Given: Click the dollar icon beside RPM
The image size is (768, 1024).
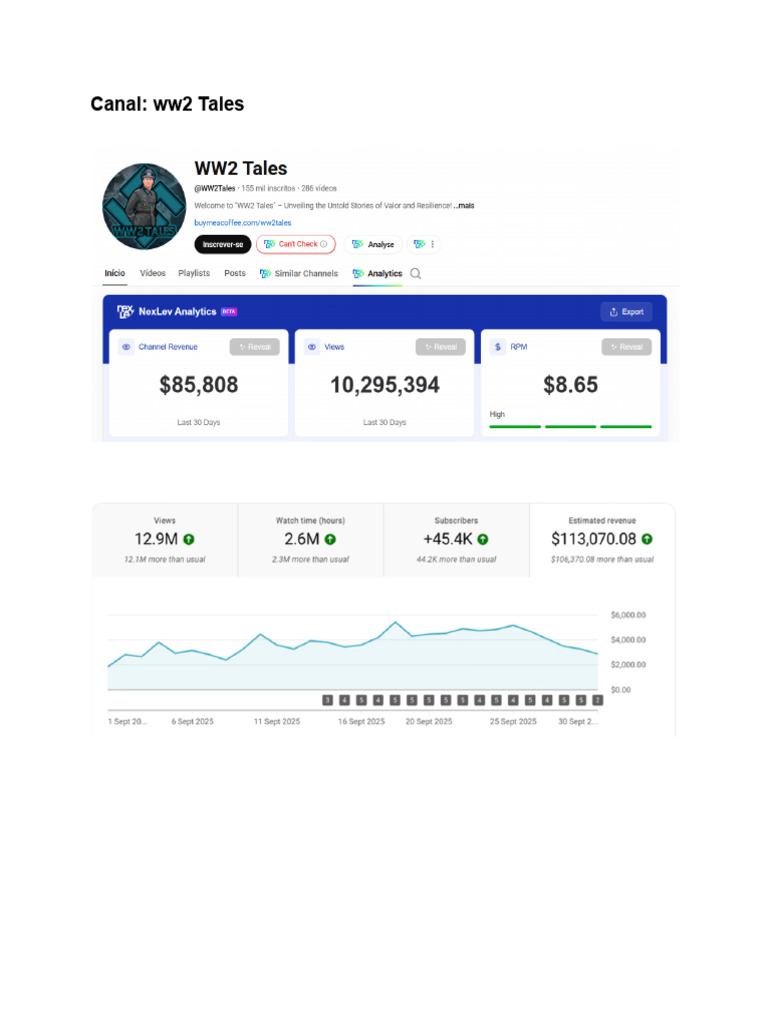Looking at the screenshot, I should [498, 347].
